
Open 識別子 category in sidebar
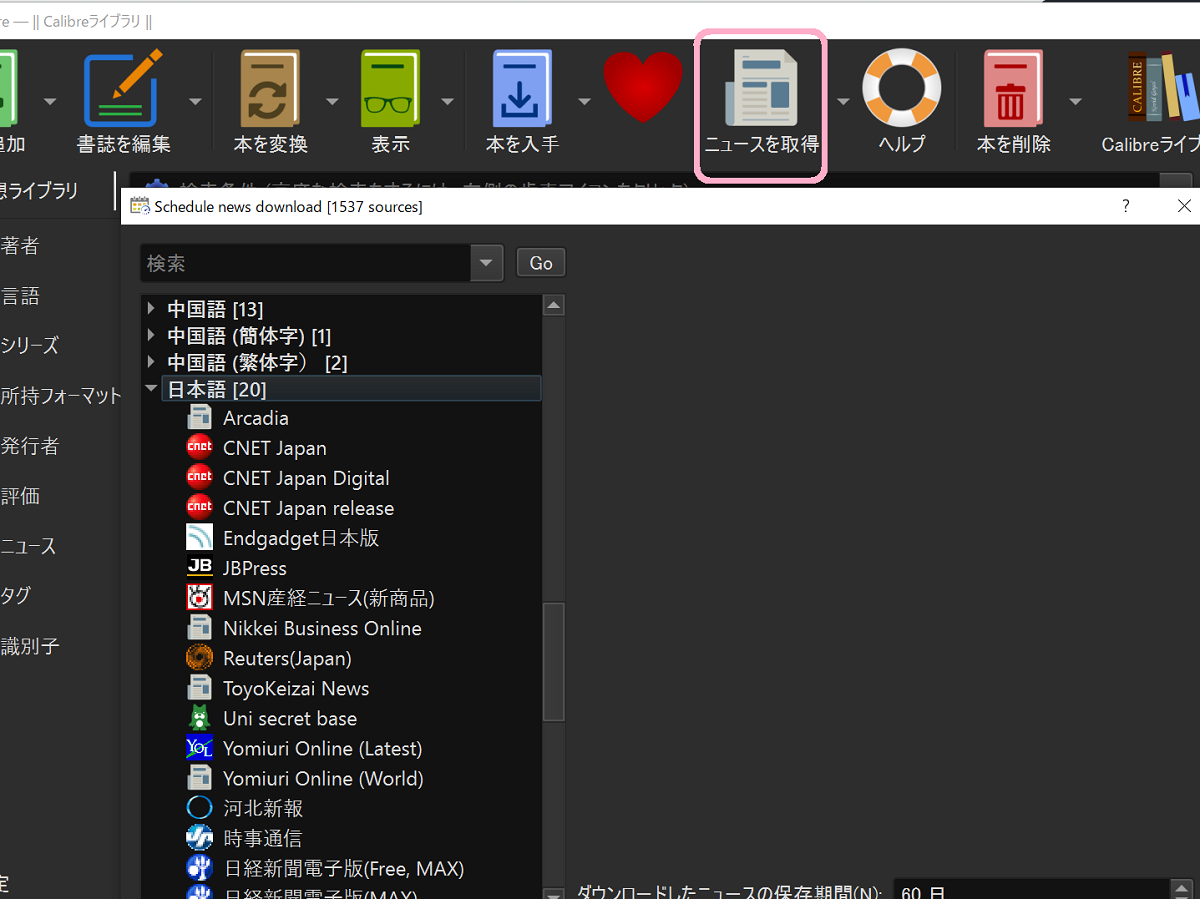[x=30, y=646]
